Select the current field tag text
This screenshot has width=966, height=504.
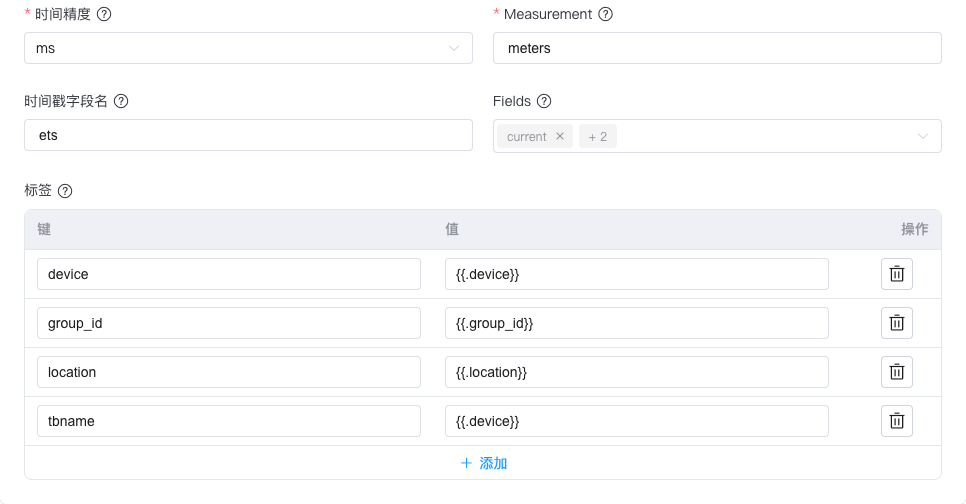click(x=527, y=137)
